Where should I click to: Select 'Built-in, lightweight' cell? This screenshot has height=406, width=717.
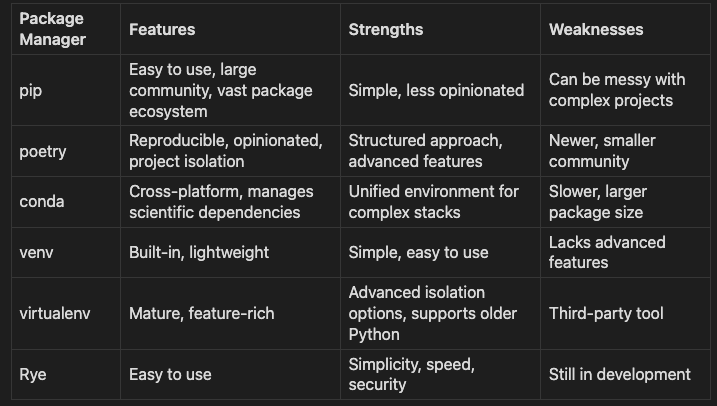230,252
